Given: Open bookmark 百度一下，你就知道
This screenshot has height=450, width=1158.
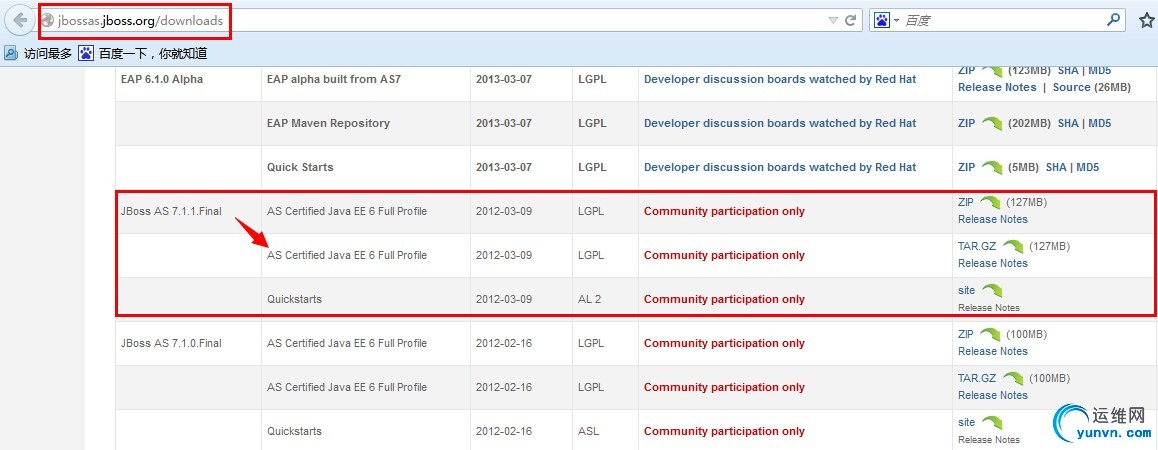Looking at the screenshot, I should (143, 53).
